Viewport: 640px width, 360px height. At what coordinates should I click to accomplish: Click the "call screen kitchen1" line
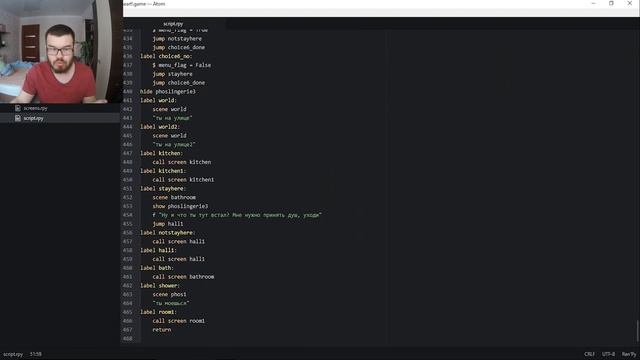point(183,180)
